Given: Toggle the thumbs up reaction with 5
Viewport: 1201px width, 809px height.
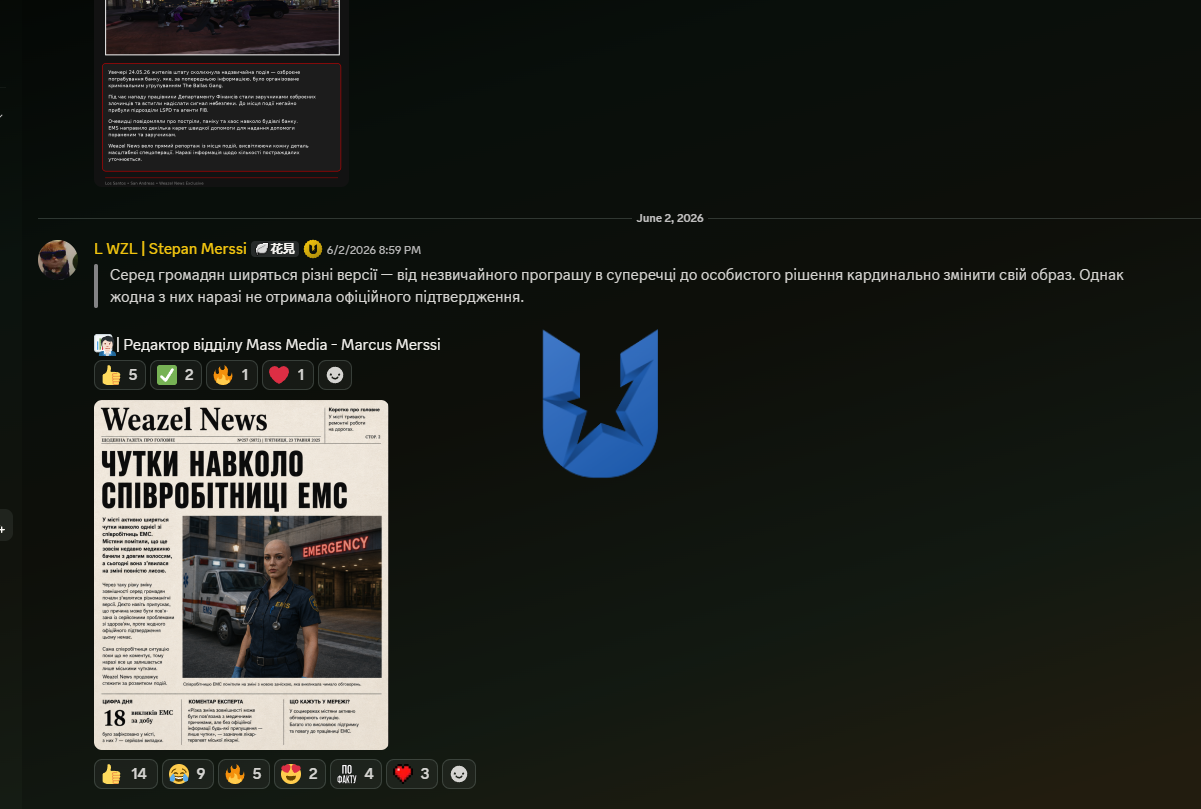Looking at the screenshot, I should coord(120,375).
